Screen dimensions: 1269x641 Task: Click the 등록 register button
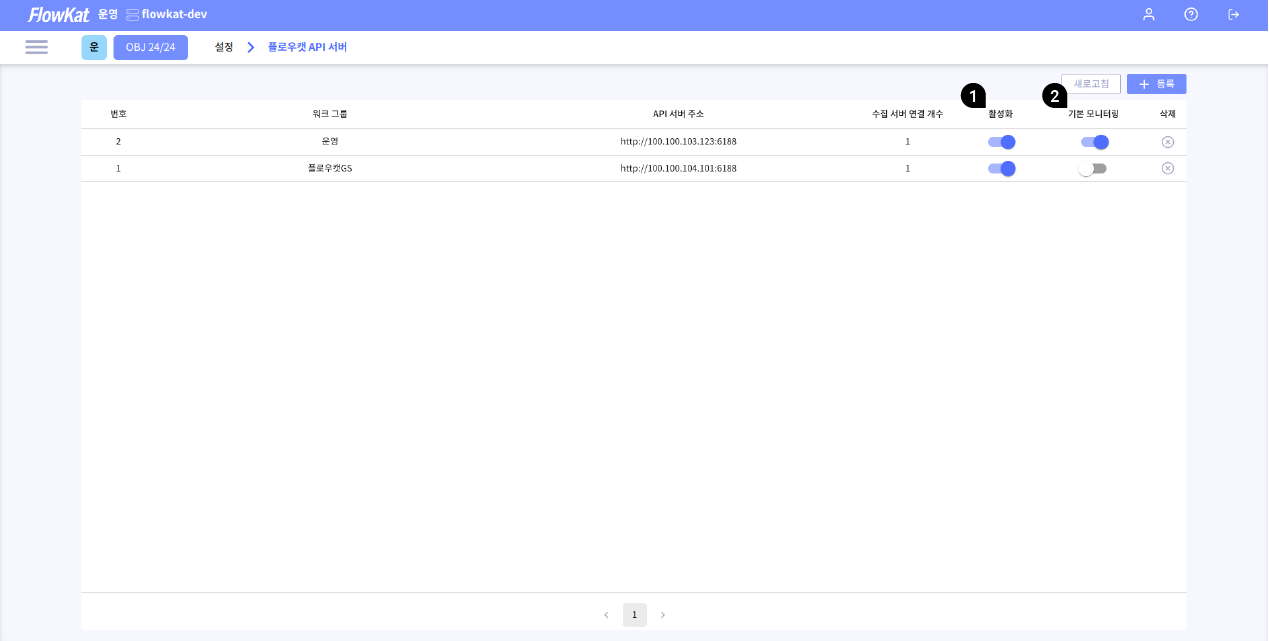[x=1156, y=84]
